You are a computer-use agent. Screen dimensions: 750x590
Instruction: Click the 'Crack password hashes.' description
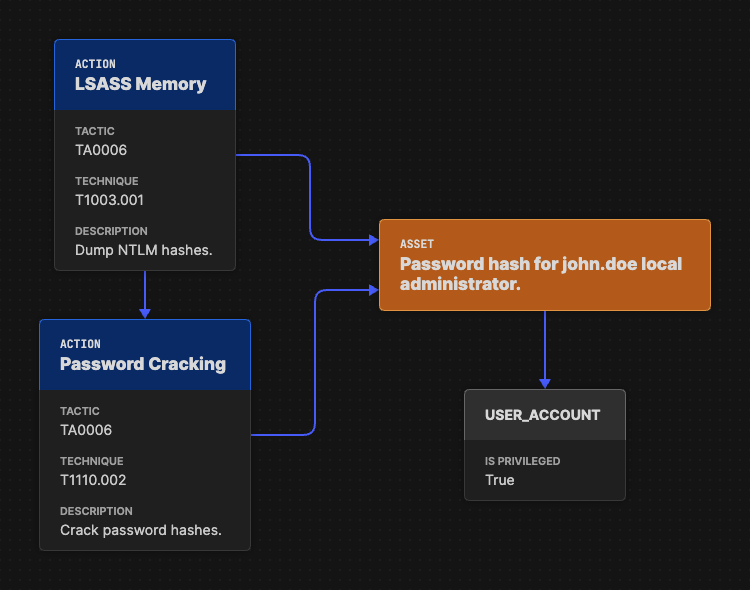(140, 530)
